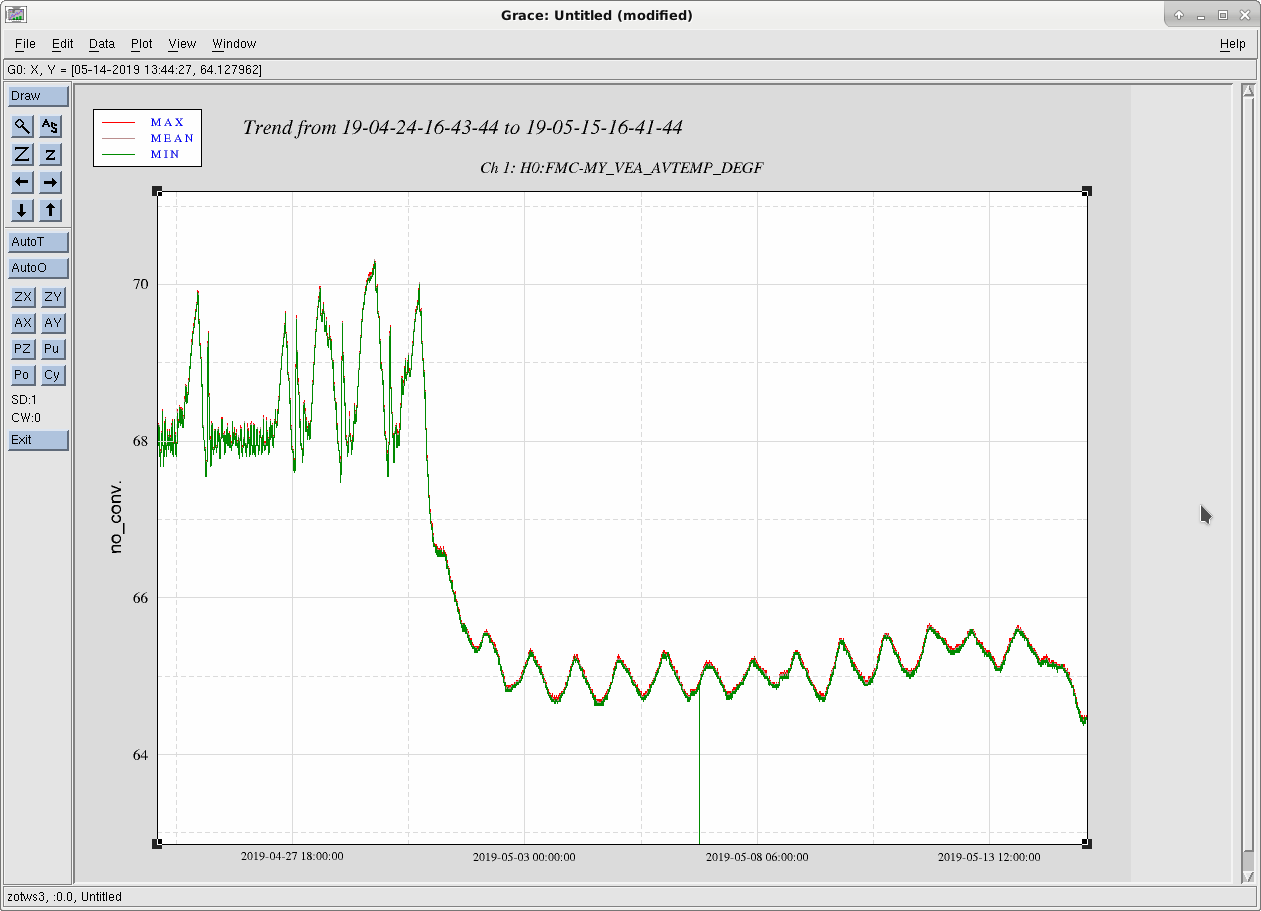
Task: Click the 'CW:0' status label
Action: [26, 418]
